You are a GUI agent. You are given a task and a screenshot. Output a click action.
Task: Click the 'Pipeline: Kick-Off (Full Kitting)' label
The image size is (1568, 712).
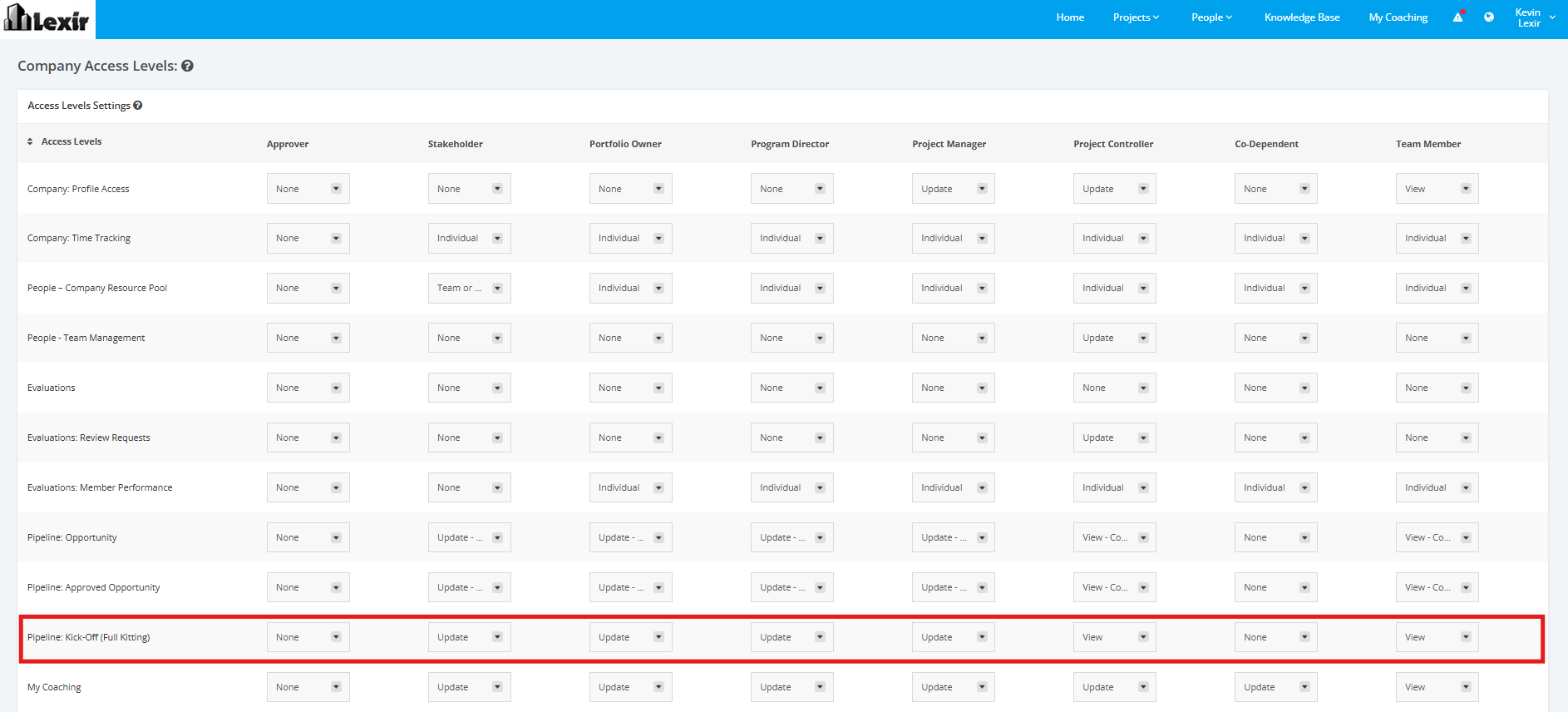89,637
